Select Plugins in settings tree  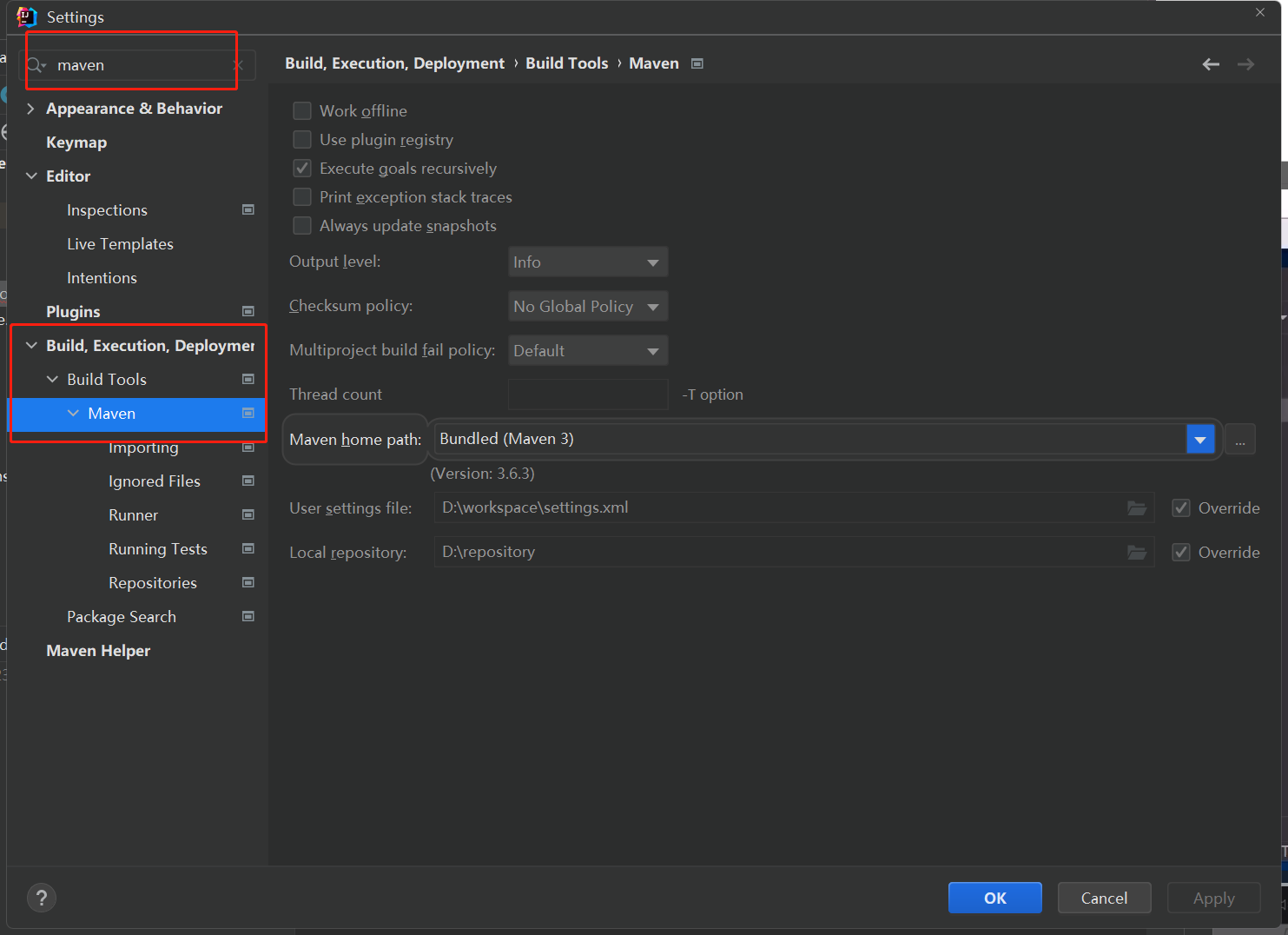(x=73, y=312)
